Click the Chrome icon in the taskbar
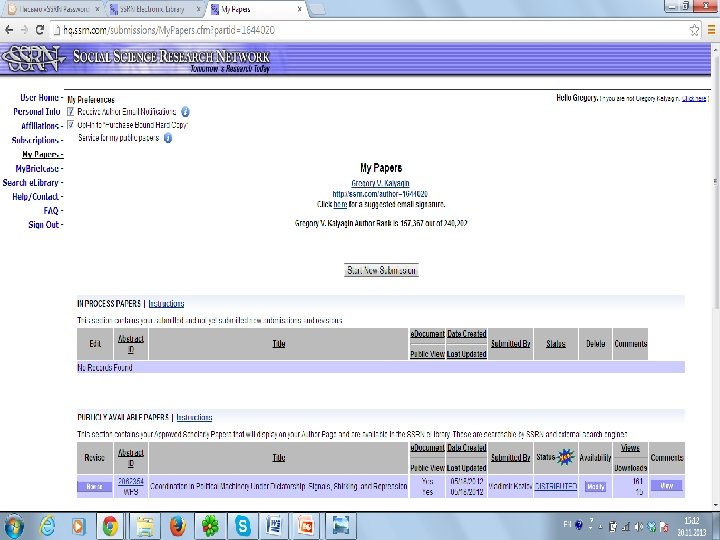720x540 pixels. pyautogui.click(x=110, y=526)
